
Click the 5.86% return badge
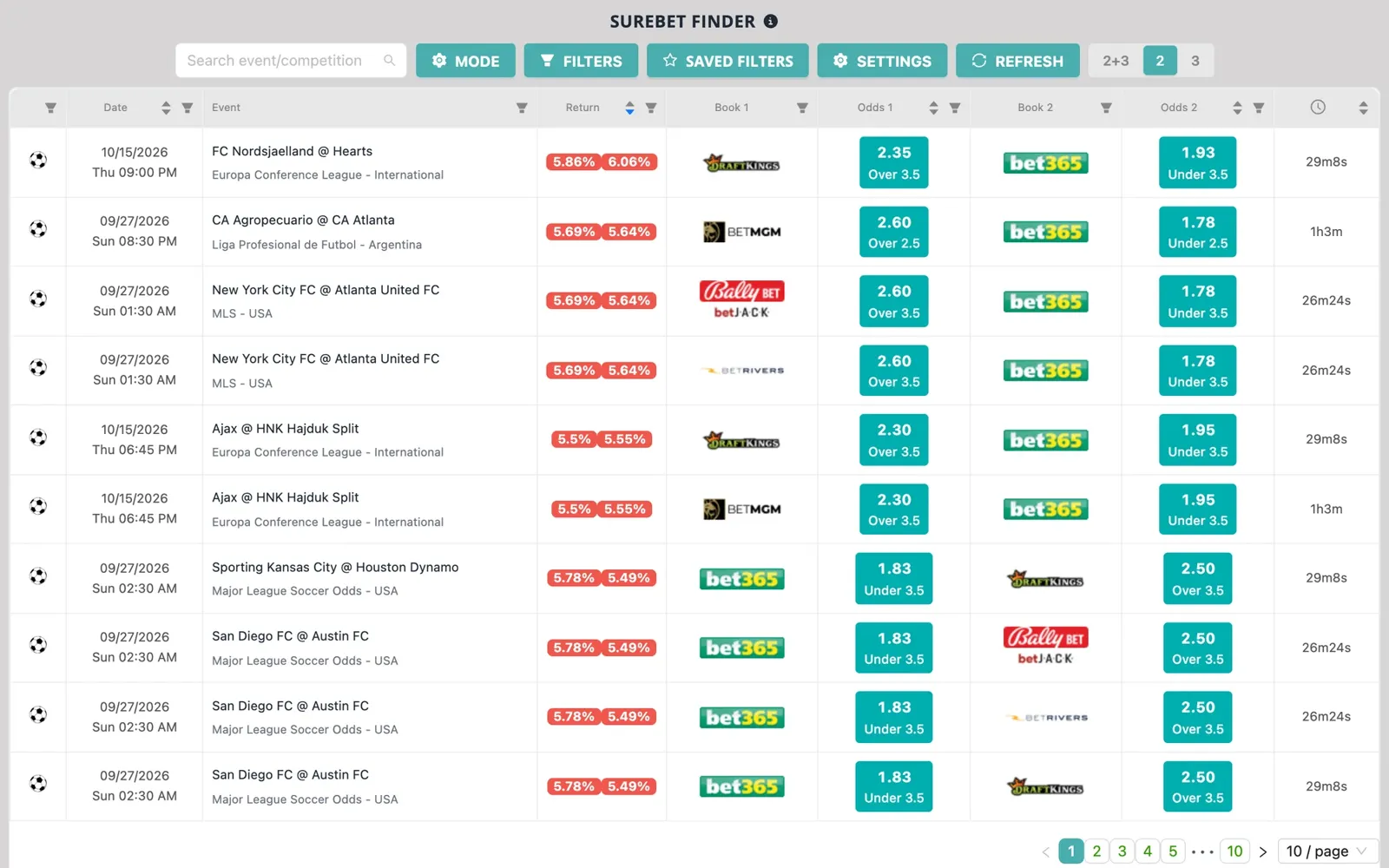[574, 162]
